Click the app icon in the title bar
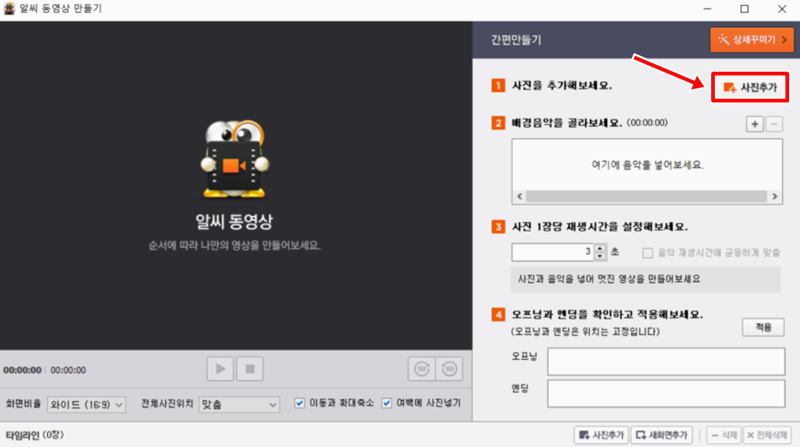This screenshot has width=800, height=447. [9, 9]
